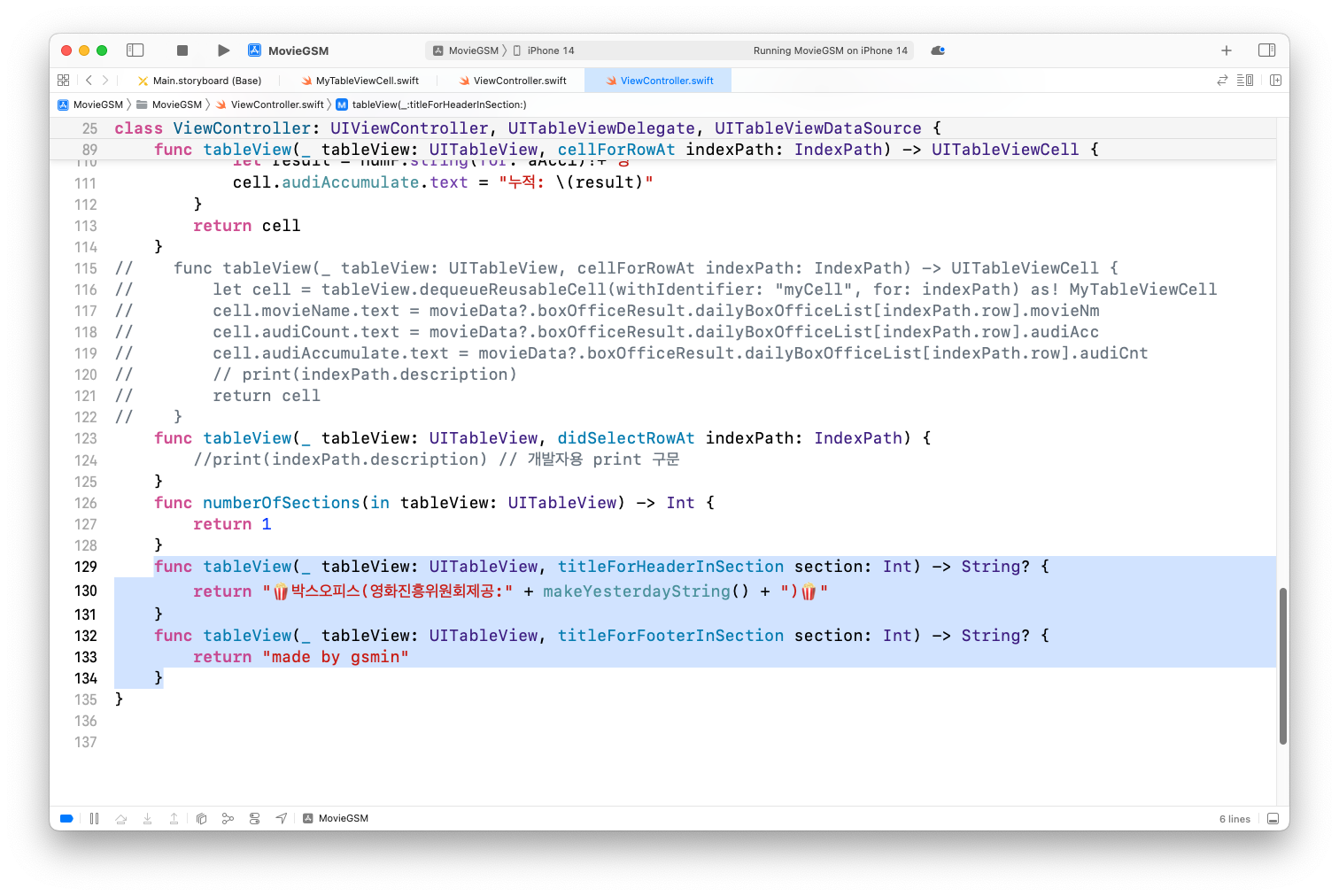
Task: Switch to Main.storyboard (Base) tab
Action: [x=199, y=81]
